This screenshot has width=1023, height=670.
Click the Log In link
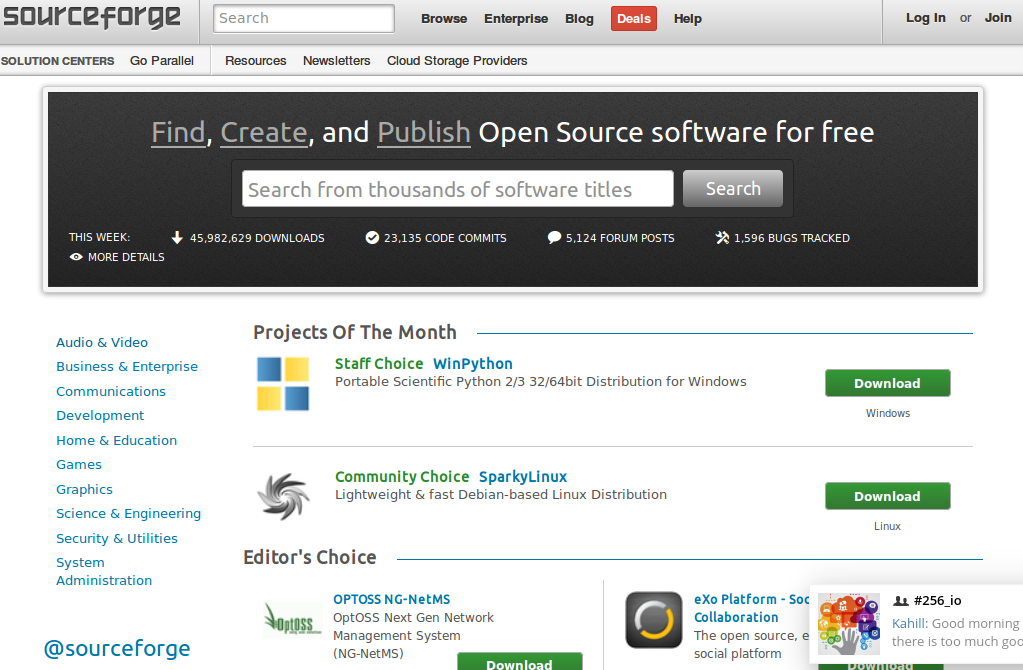tap(925, 18)
